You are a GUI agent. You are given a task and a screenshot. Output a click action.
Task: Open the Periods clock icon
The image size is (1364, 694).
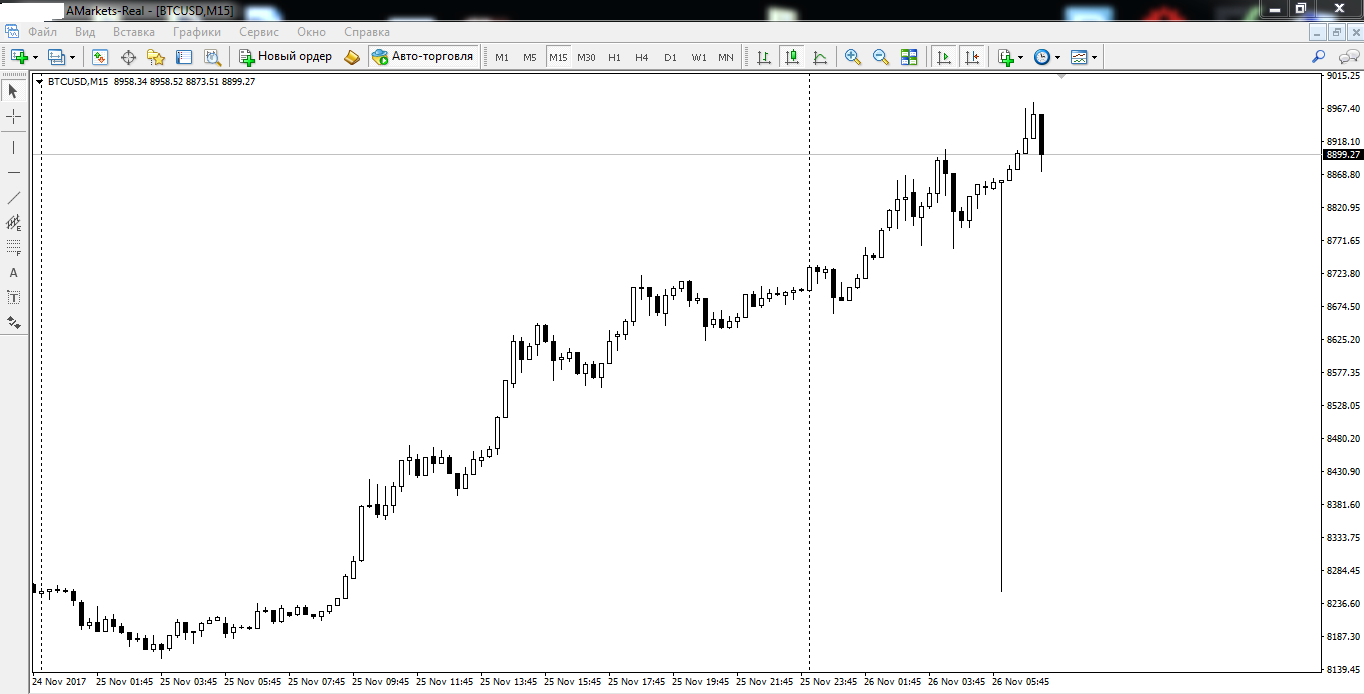1042,57
